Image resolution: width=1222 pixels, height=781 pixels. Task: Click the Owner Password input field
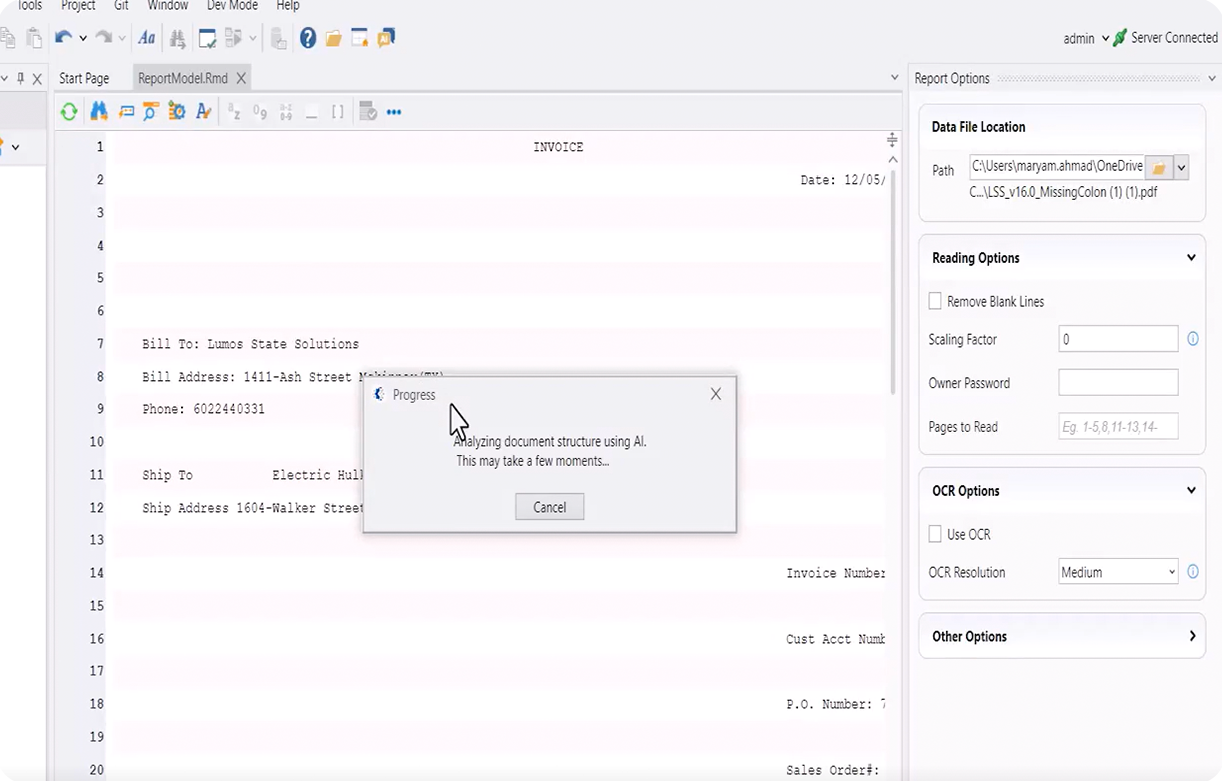click(x=1118, y=382)
